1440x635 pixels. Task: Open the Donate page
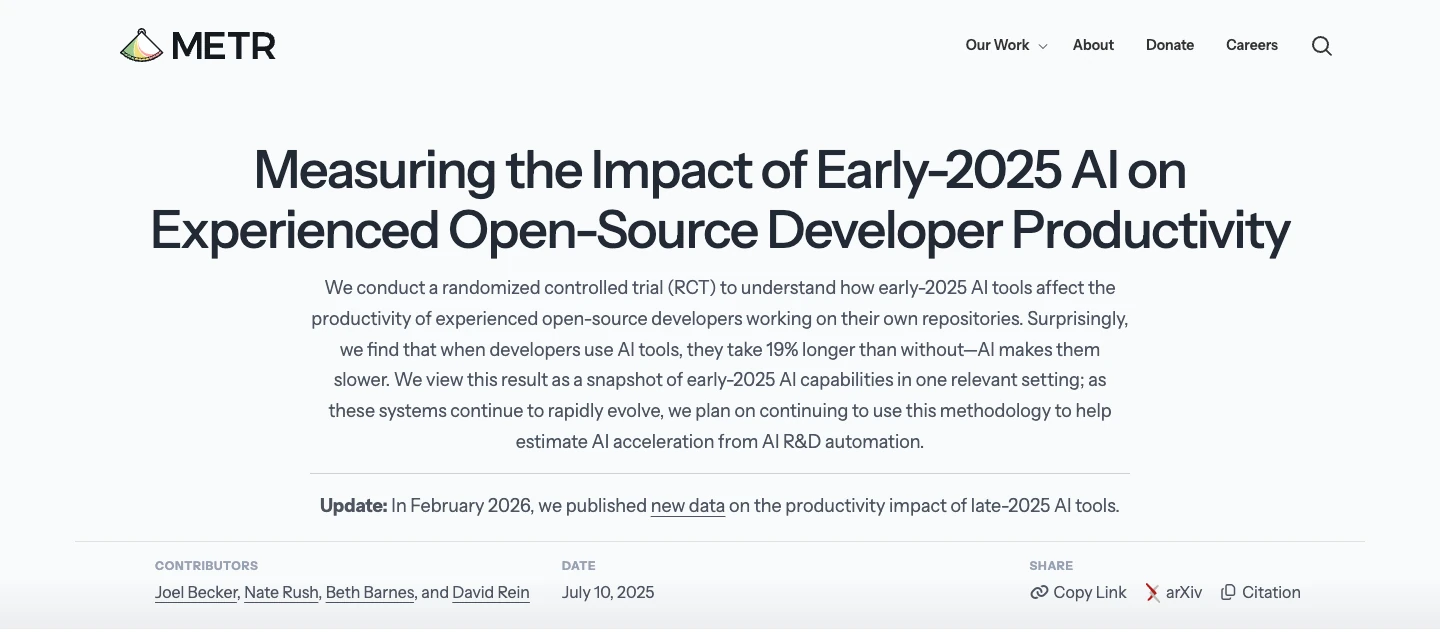(1170, 45)
